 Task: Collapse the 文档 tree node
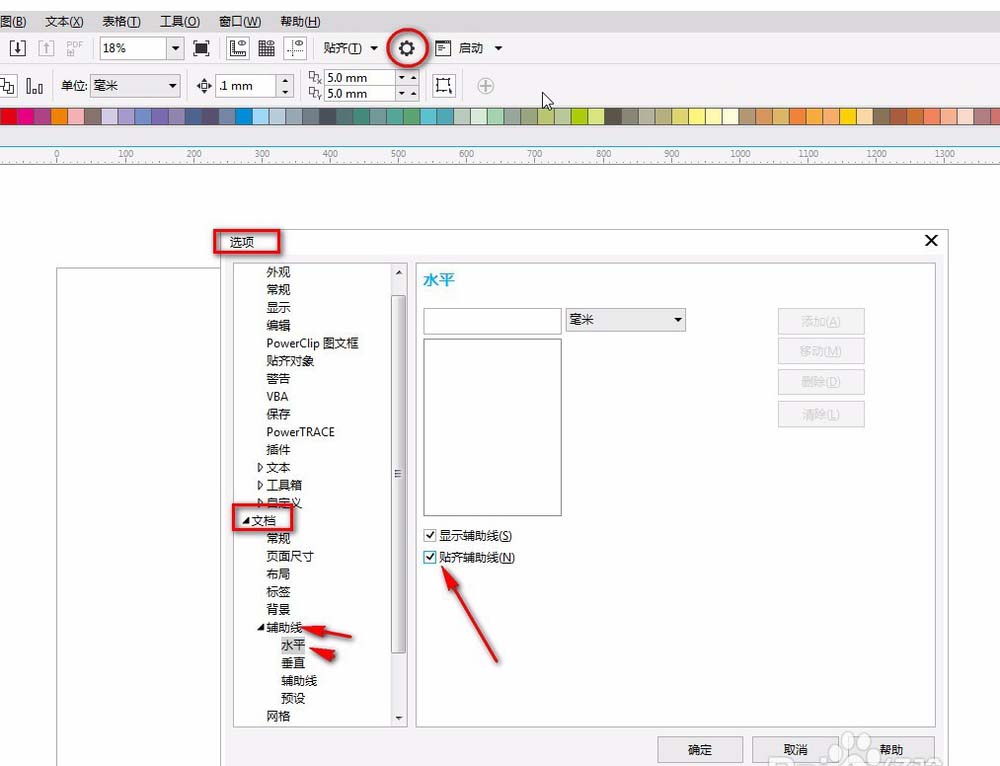click(246, 521)
